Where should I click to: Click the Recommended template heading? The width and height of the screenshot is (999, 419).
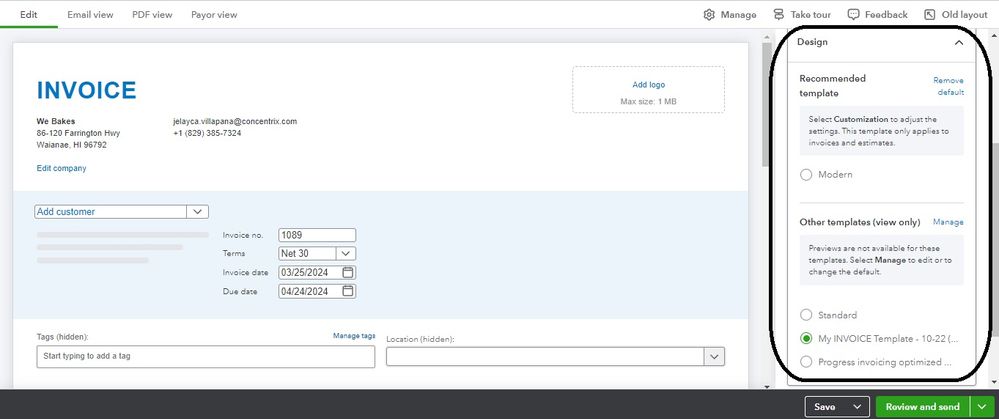point(833,86)
